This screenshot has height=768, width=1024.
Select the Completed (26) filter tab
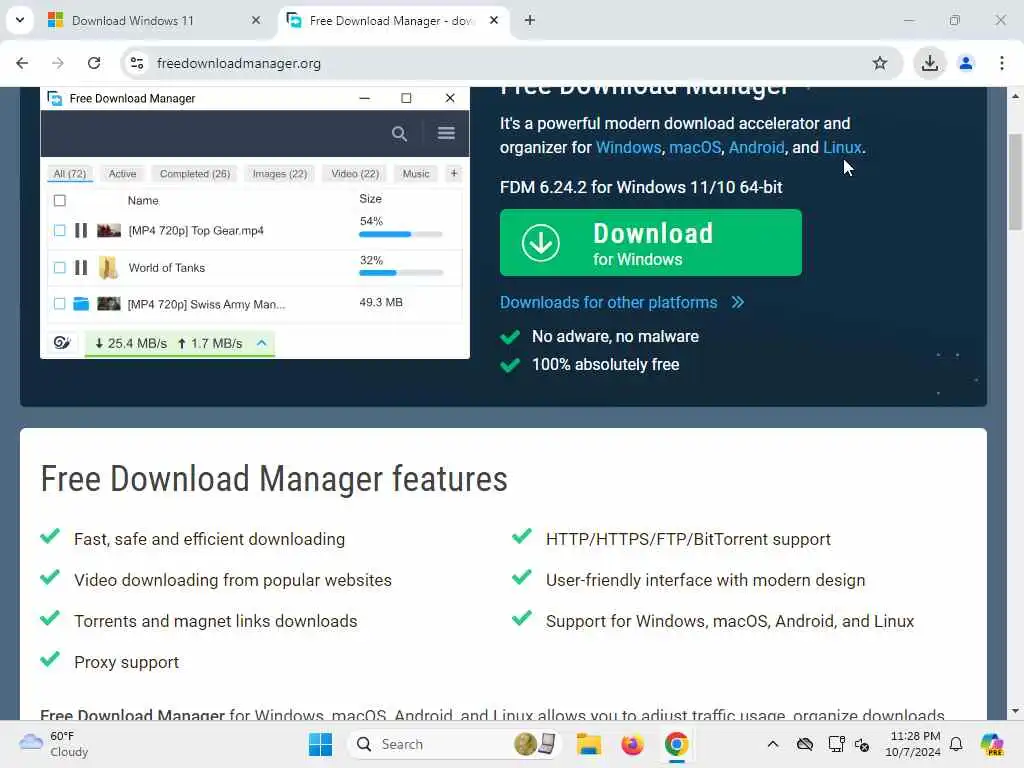[195, 174]
